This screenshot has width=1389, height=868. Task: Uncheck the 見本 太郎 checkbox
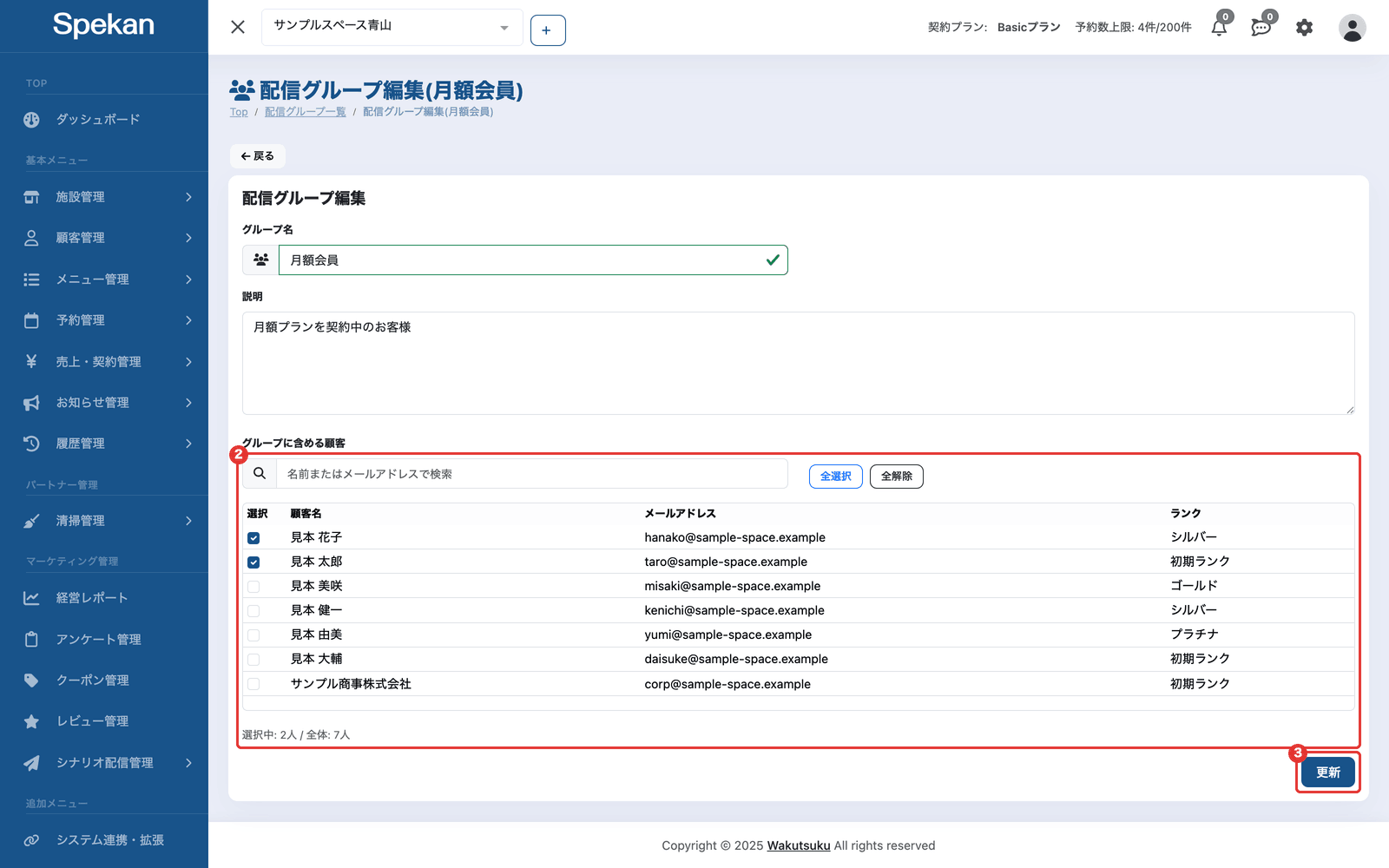point(253,562)
